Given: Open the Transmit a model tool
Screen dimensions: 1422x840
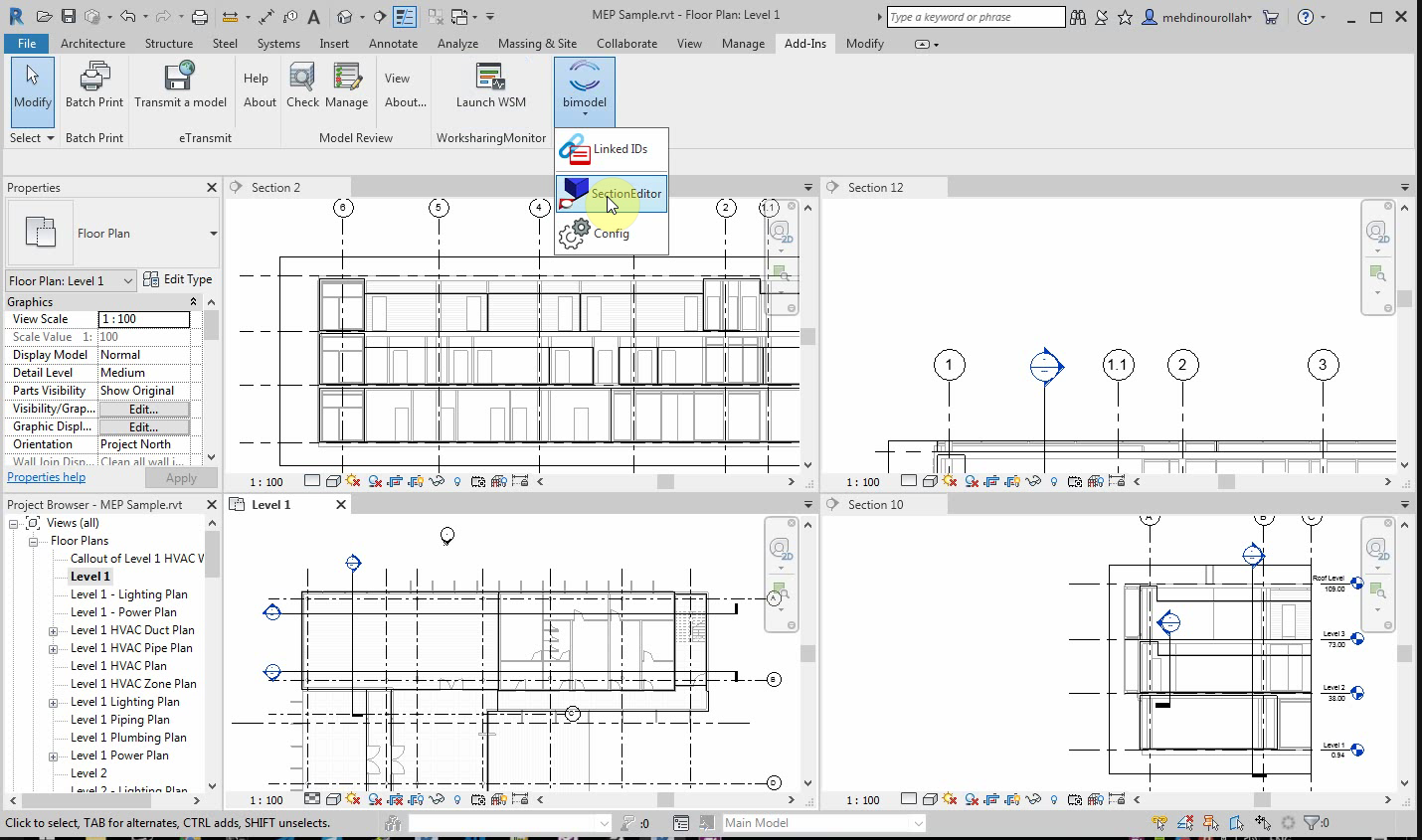Looking at the screenshot, I should pos(180,78).
